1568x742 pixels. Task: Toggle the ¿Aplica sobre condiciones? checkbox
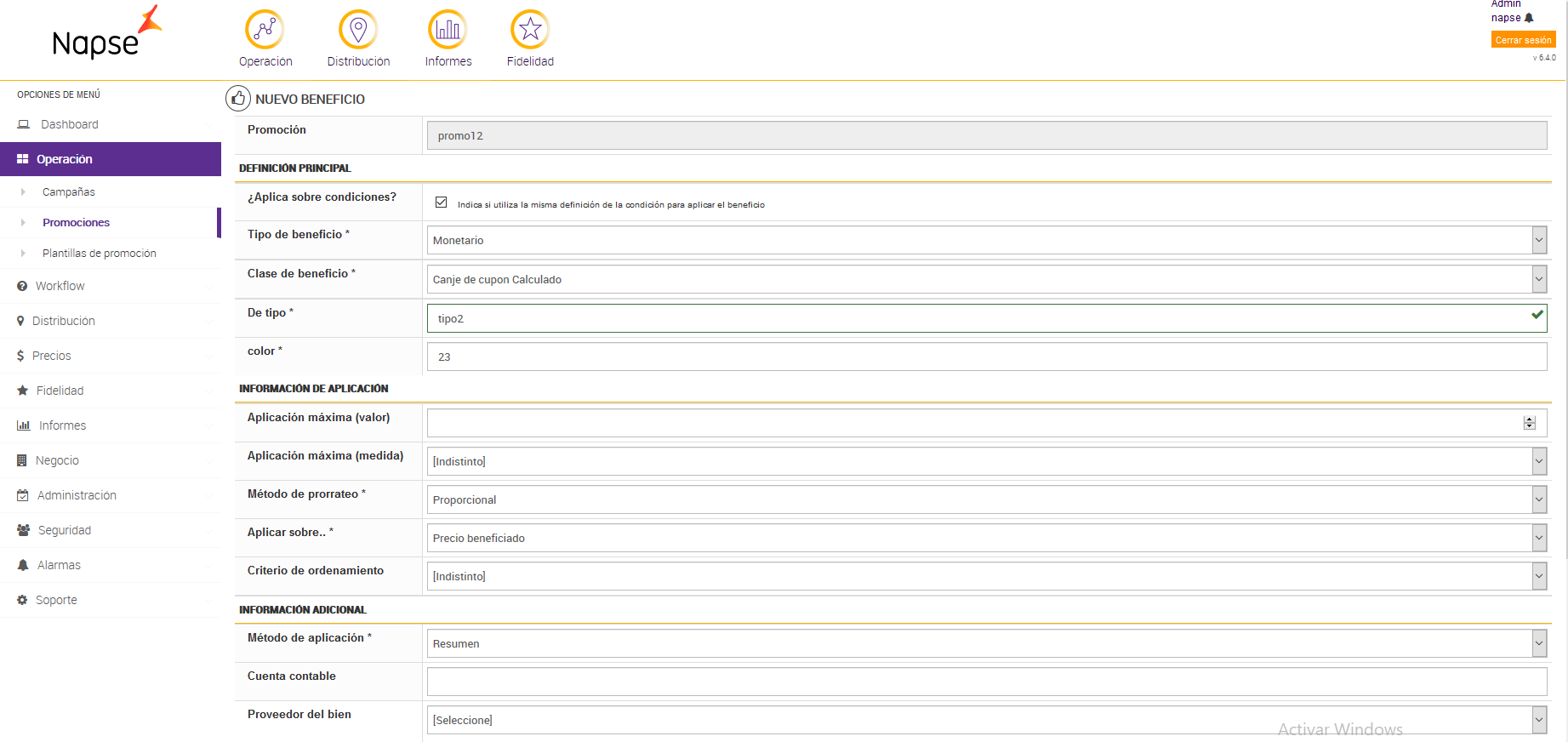[441, 203]
